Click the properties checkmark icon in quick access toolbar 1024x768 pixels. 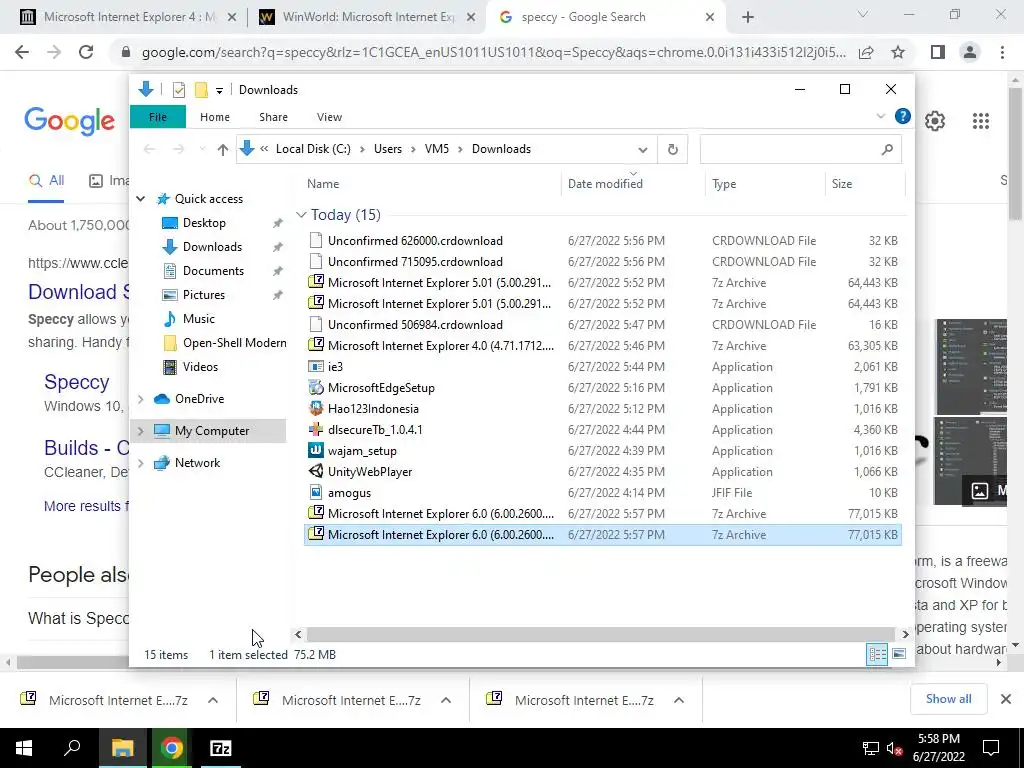(178, 90)
